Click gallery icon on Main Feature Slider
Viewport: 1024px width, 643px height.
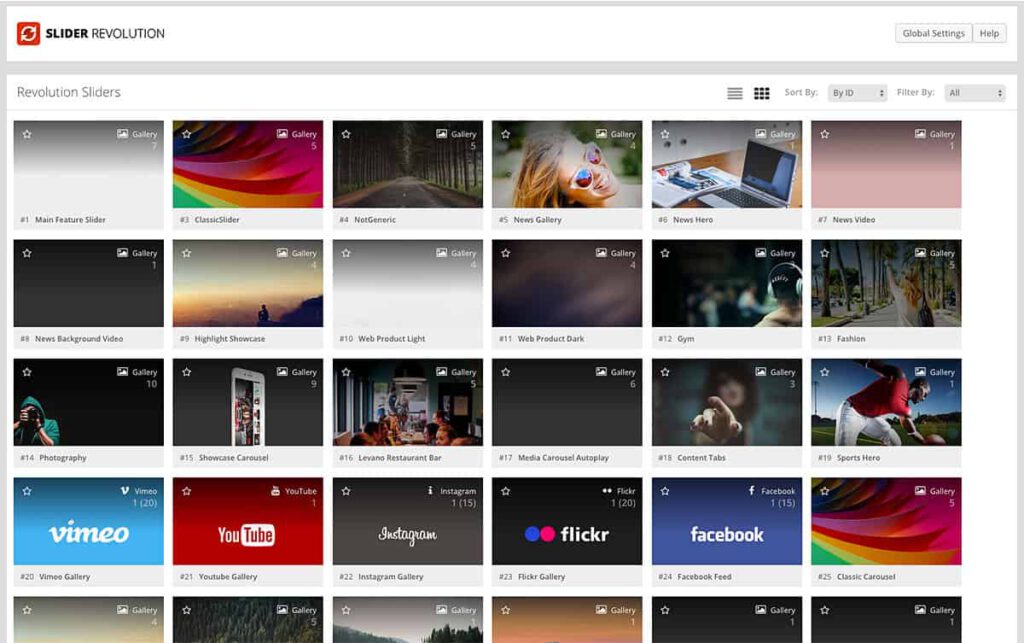point(122,133)
